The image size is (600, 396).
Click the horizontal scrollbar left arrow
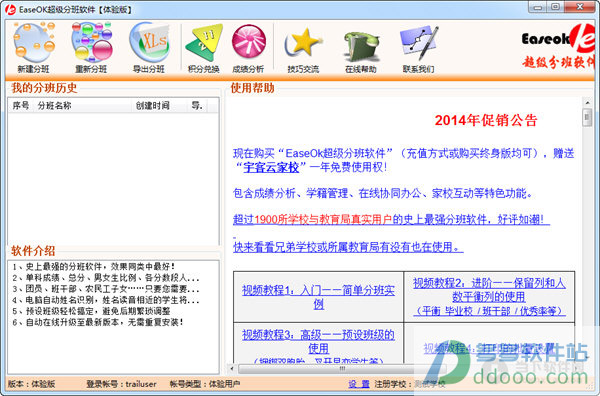[232, 368]
